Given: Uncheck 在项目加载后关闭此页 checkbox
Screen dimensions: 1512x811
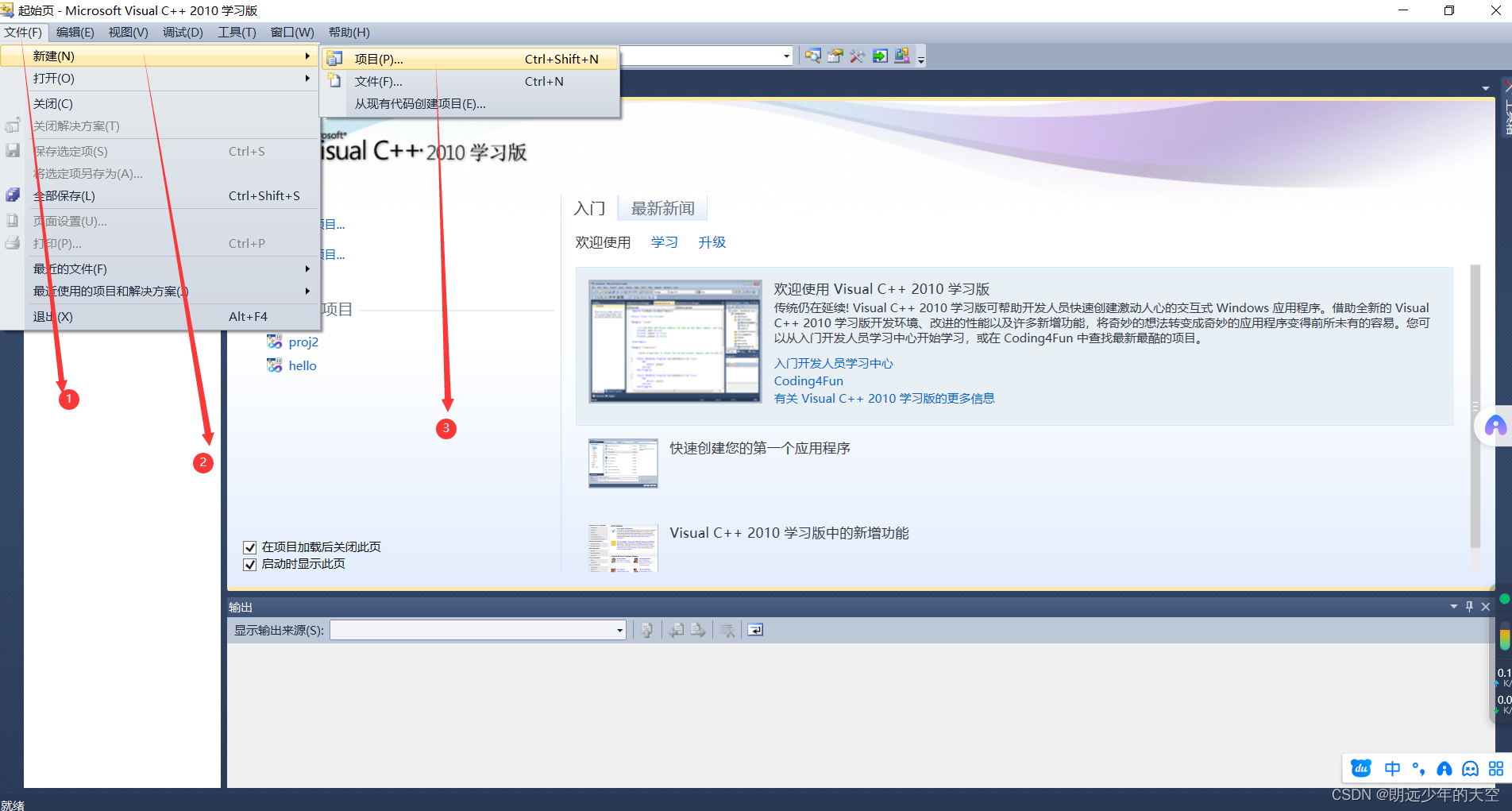Looking at the screenshot, I should click(x=249, y=547).
